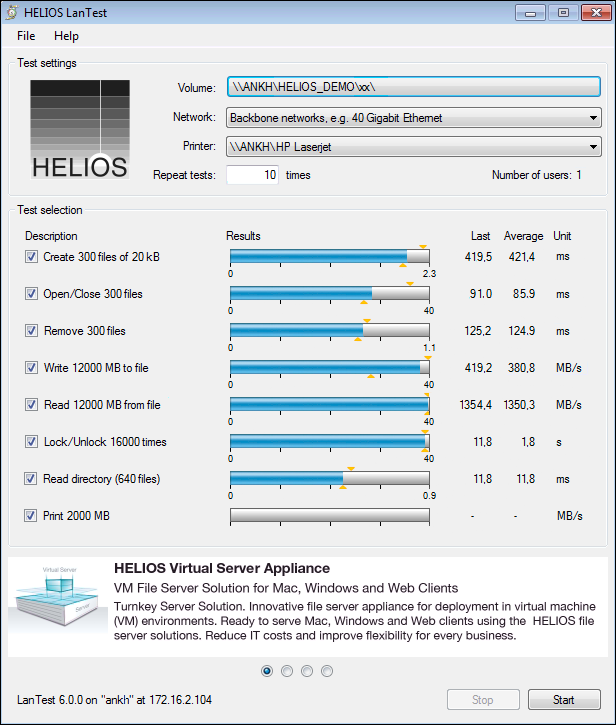The width and height of the screenshot is (616, 725).
Task: Click the VM File Server Solution subtitle
Action: 286,588
